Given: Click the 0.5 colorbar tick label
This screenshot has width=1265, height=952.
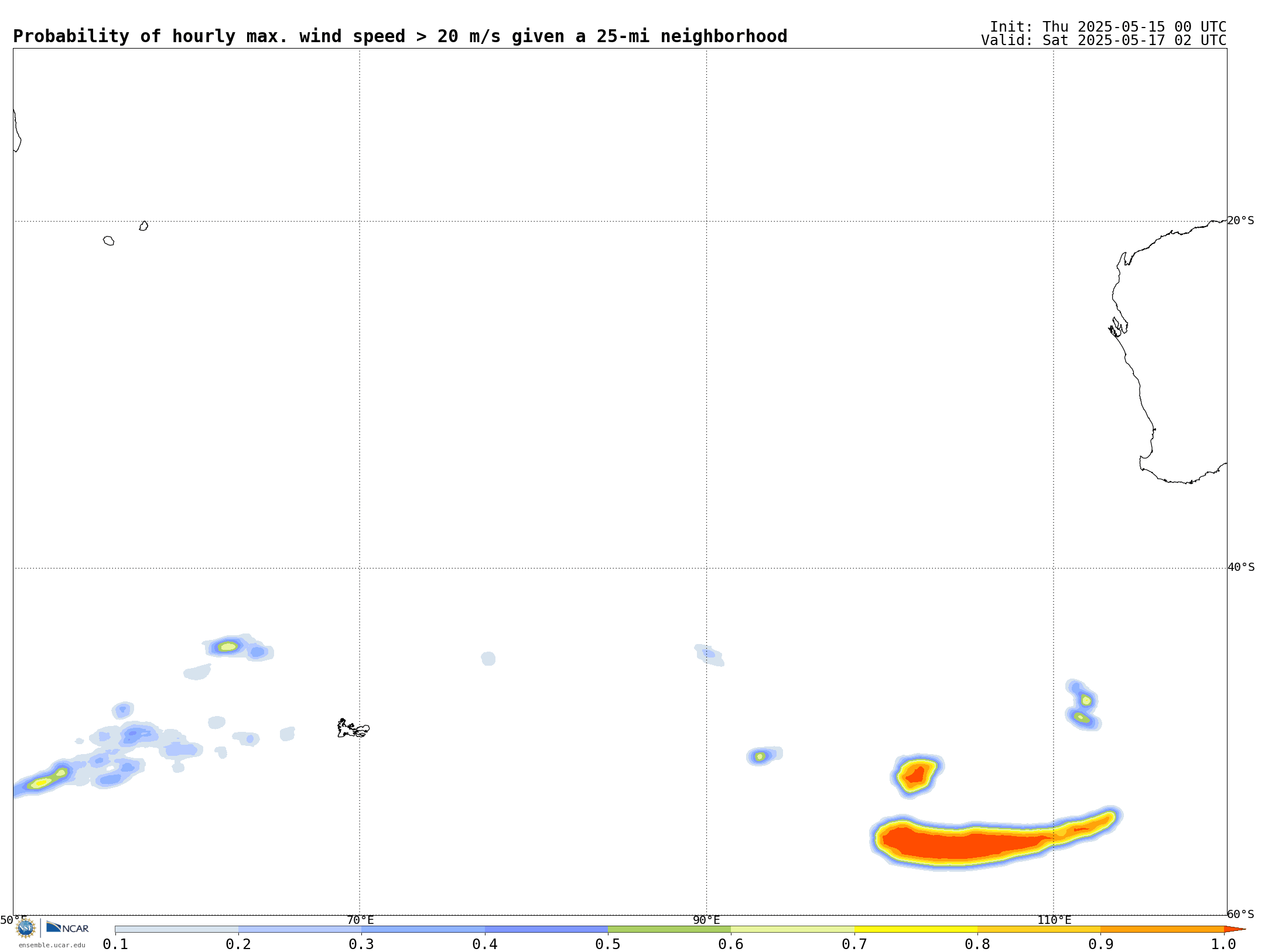Looking at the screenshot, I should pyautogui.click(x=608, y=944).
